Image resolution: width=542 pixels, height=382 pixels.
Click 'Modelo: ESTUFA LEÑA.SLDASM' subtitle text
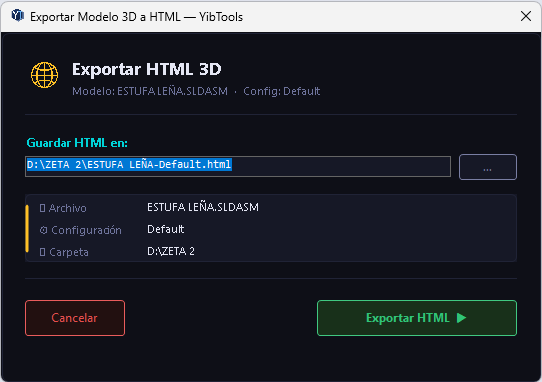pos(150,91)
